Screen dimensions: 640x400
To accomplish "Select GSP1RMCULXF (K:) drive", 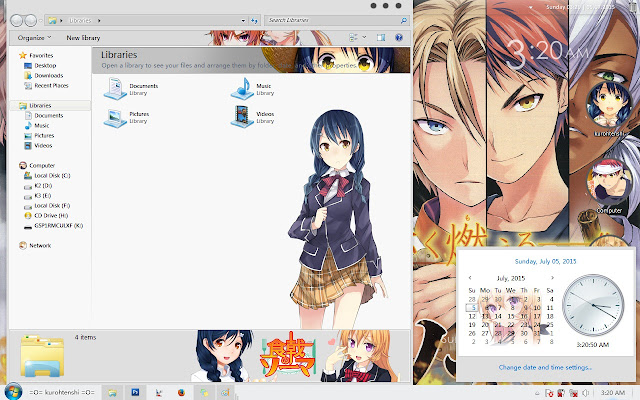I will (53, 225).
